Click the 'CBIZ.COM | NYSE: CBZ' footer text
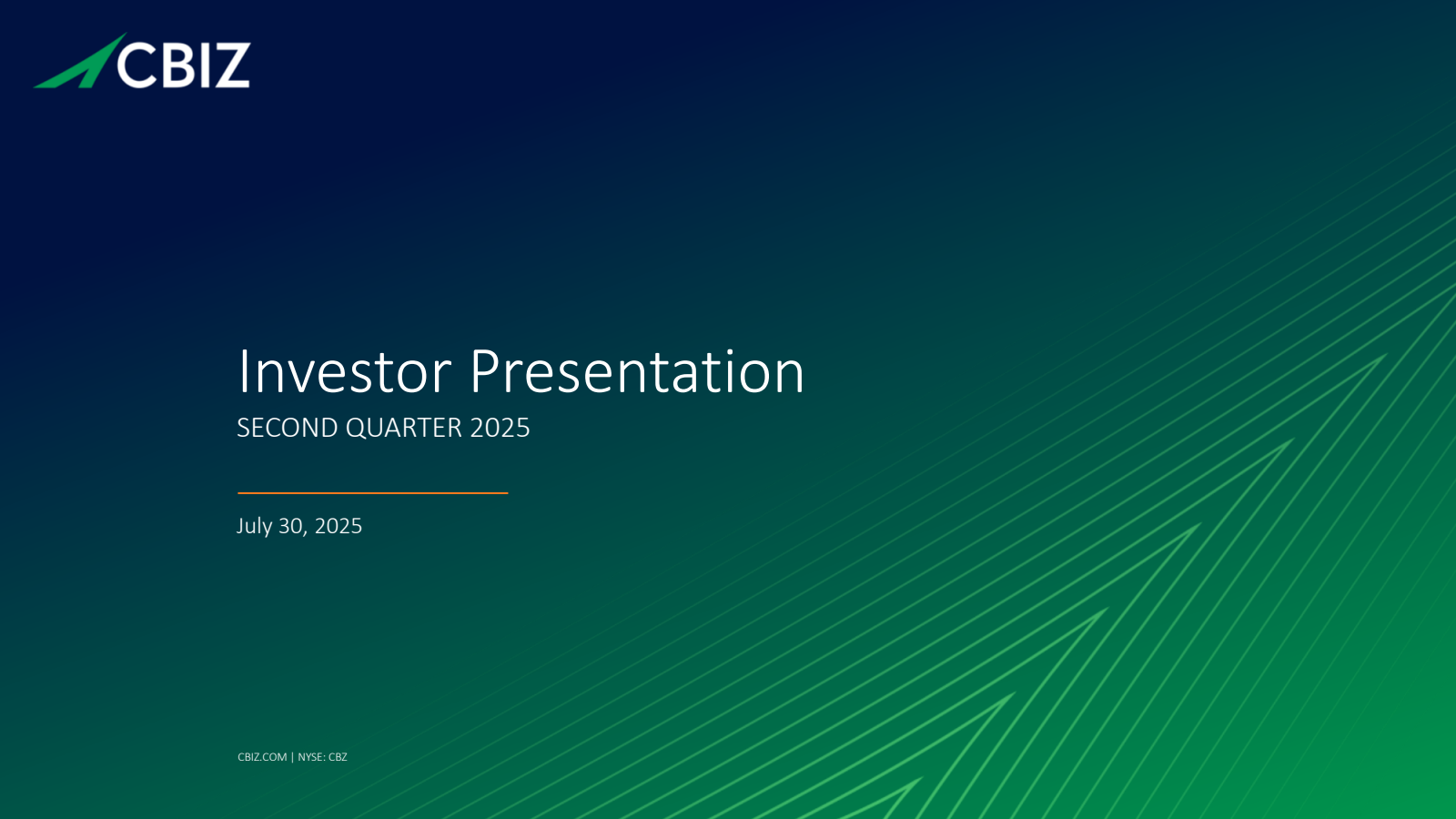 coord(292,757)
